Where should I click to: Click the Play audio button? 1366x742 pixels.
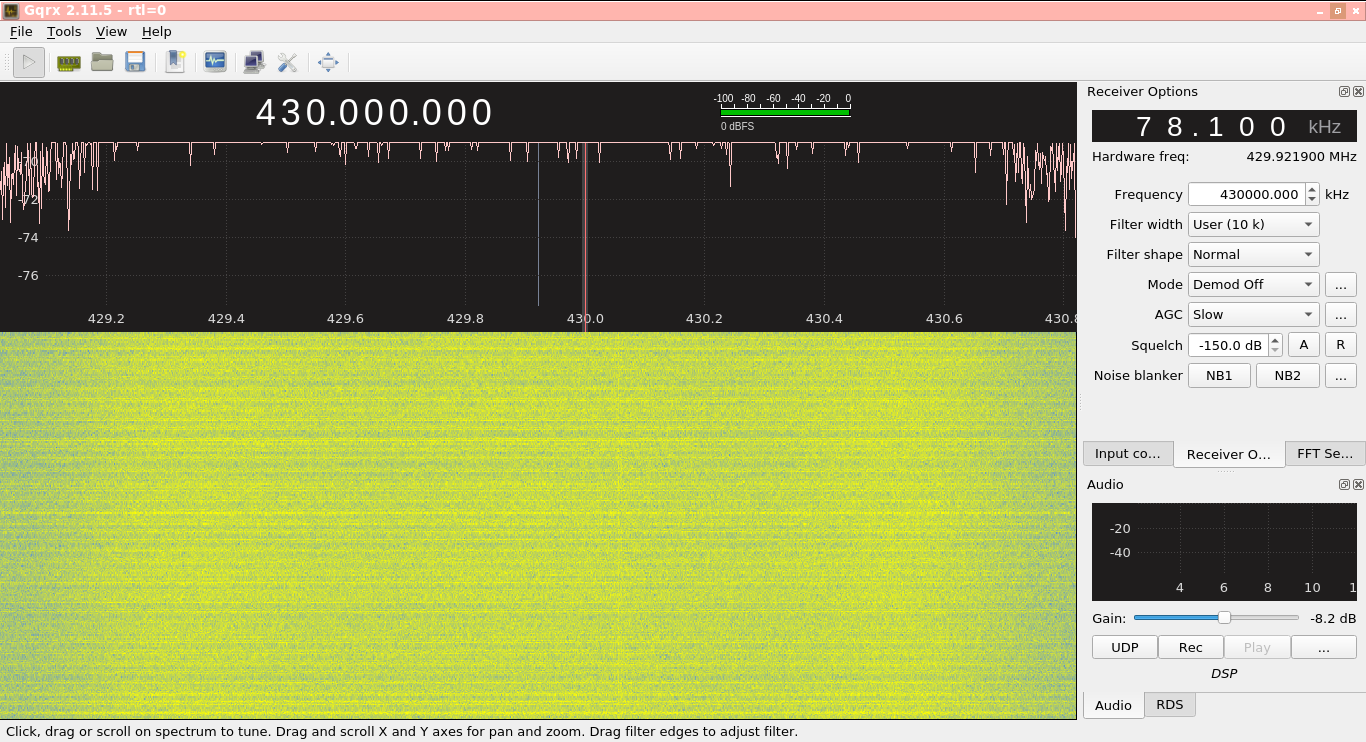pos(1257,647)
